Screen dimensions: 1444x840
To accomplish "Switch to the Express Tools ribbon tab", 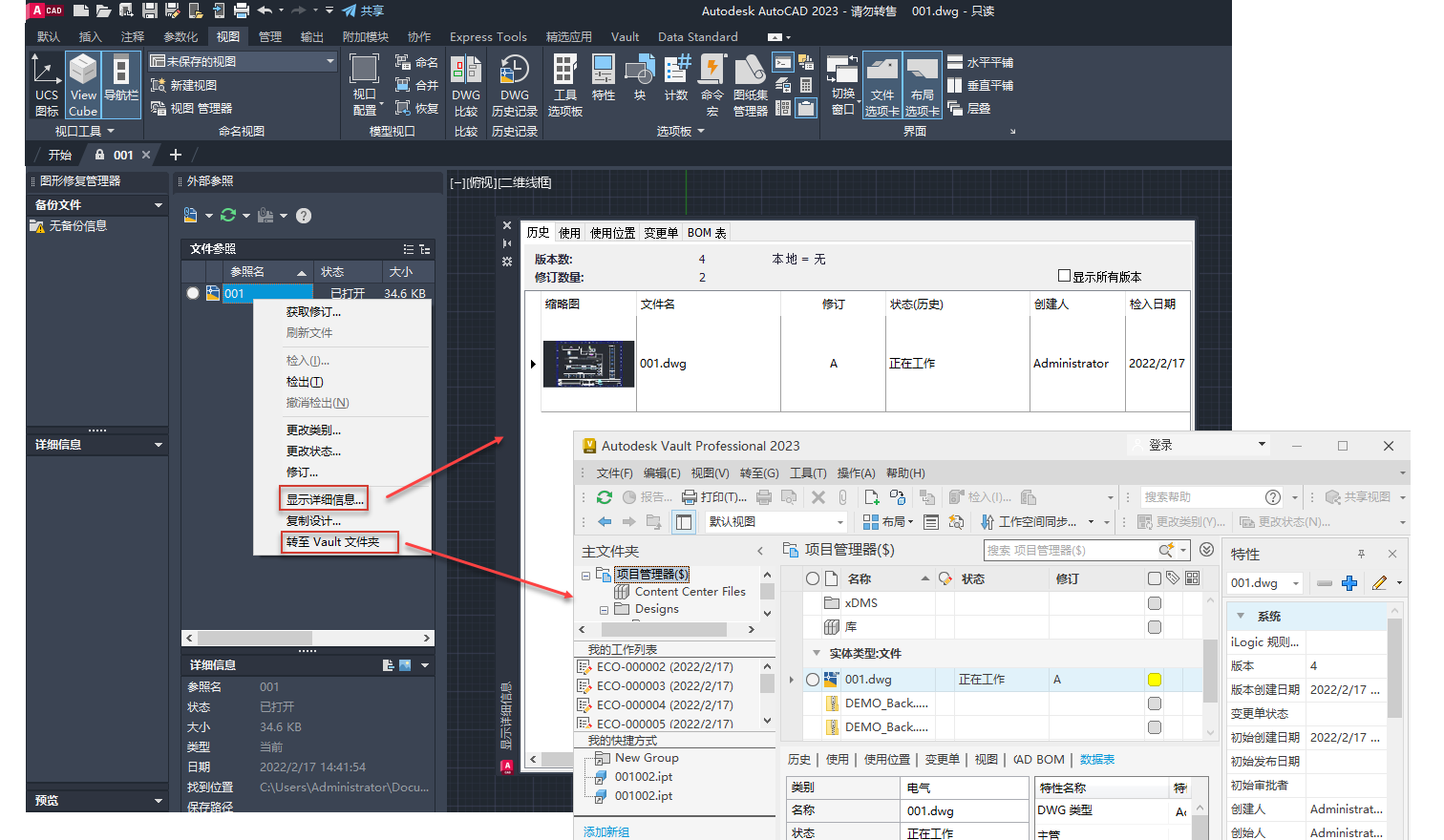I will [x=488, y=37].
